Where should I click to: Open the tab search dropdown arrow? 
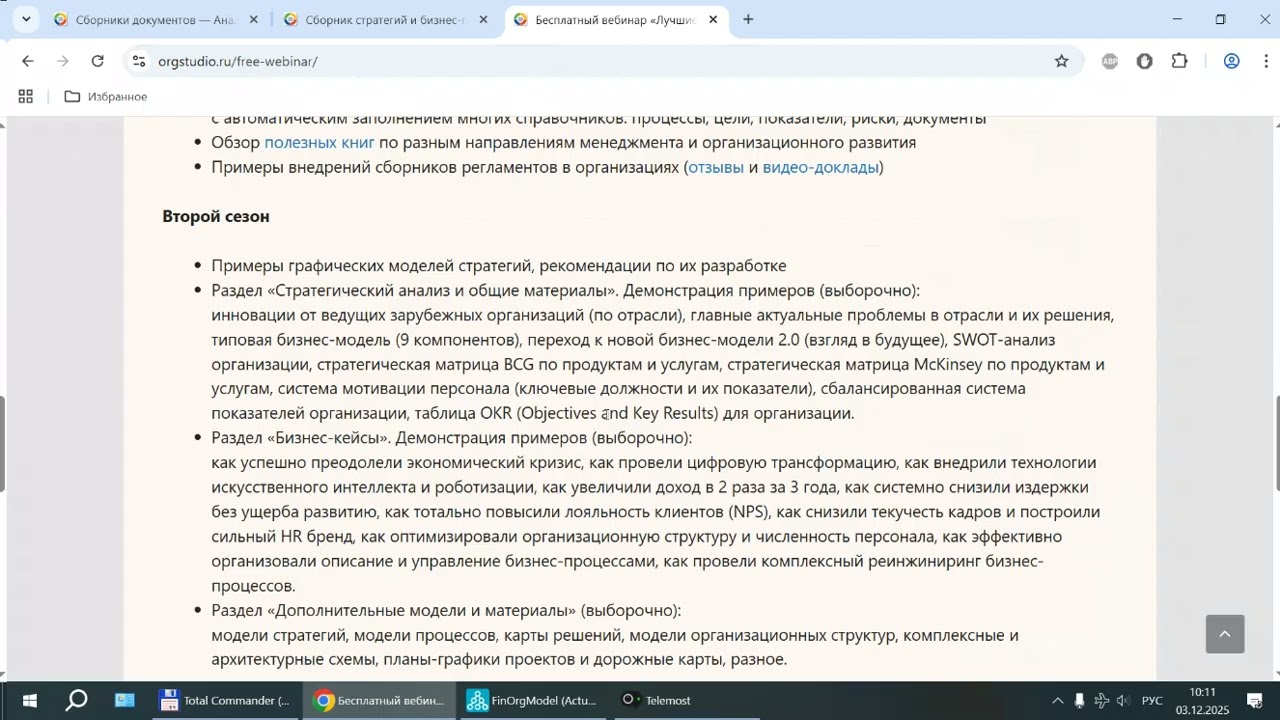pyautogui.click(x=26, y=19)
